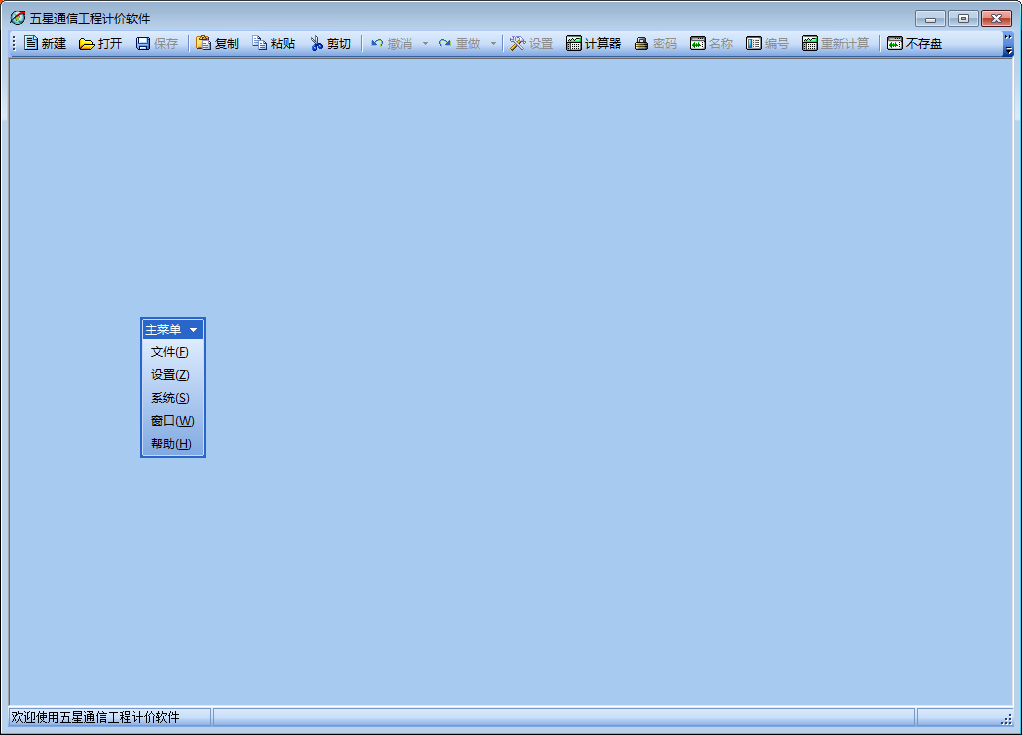This screenshot has width=1022, height=735.
Task: Open the 主菜单 dropdown arrow
Action: [x=194, y=330]
